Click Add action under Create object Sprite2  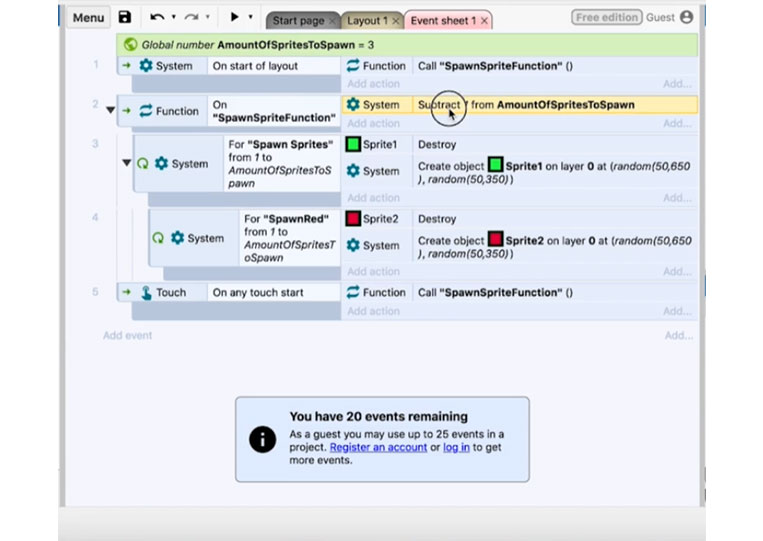pos(373,271)
